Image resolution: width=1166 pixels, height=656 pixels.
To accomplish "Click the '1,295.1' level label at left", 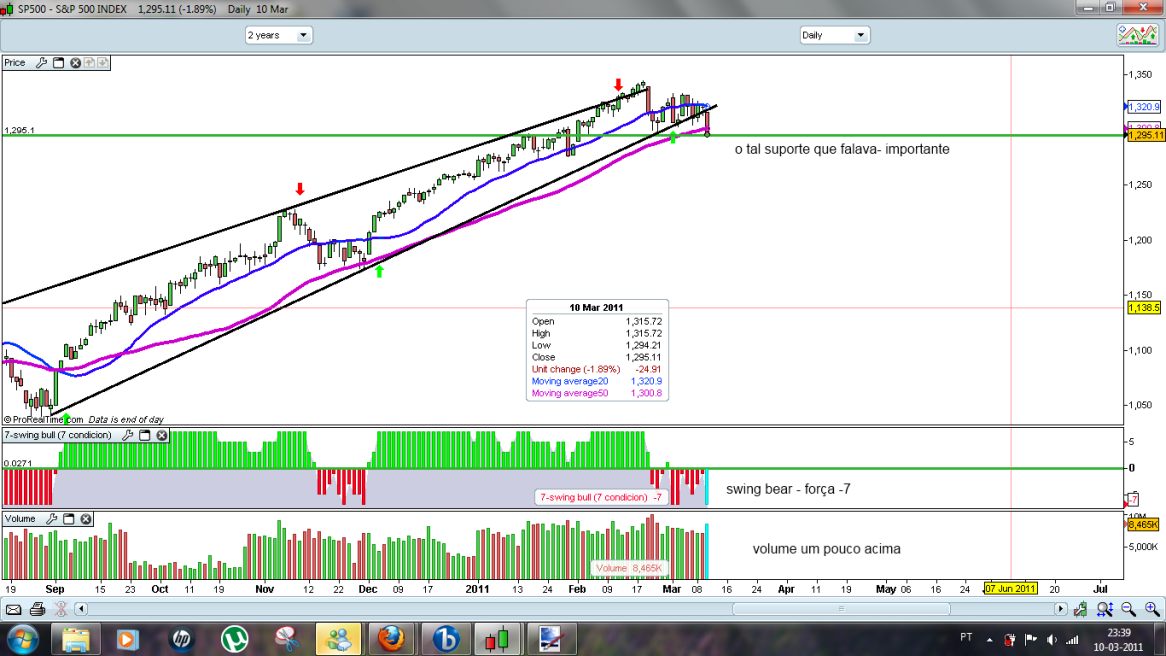I will (x=19, y=130).
